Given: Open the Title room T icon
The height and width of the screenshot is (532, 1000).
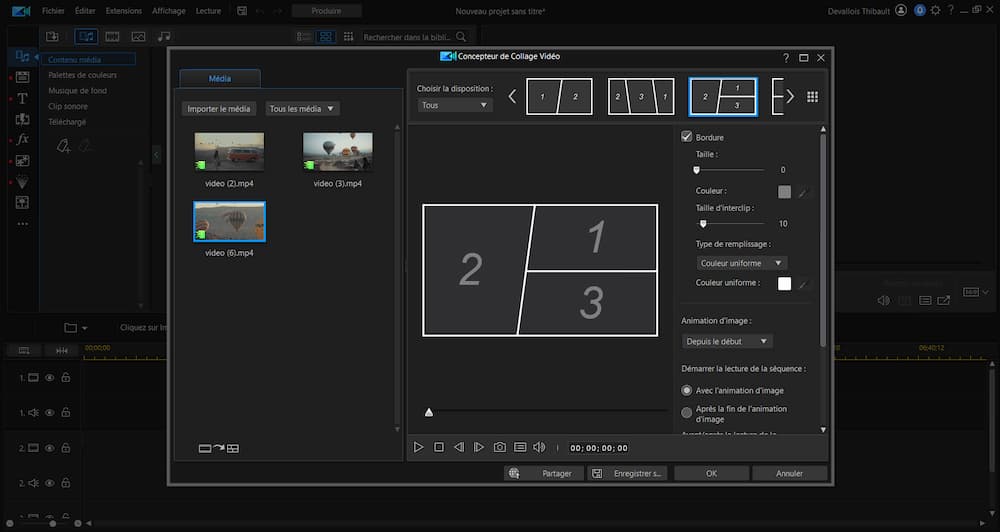Looking at the screenshot, I should pyautogui.click(x=22, y=99).
